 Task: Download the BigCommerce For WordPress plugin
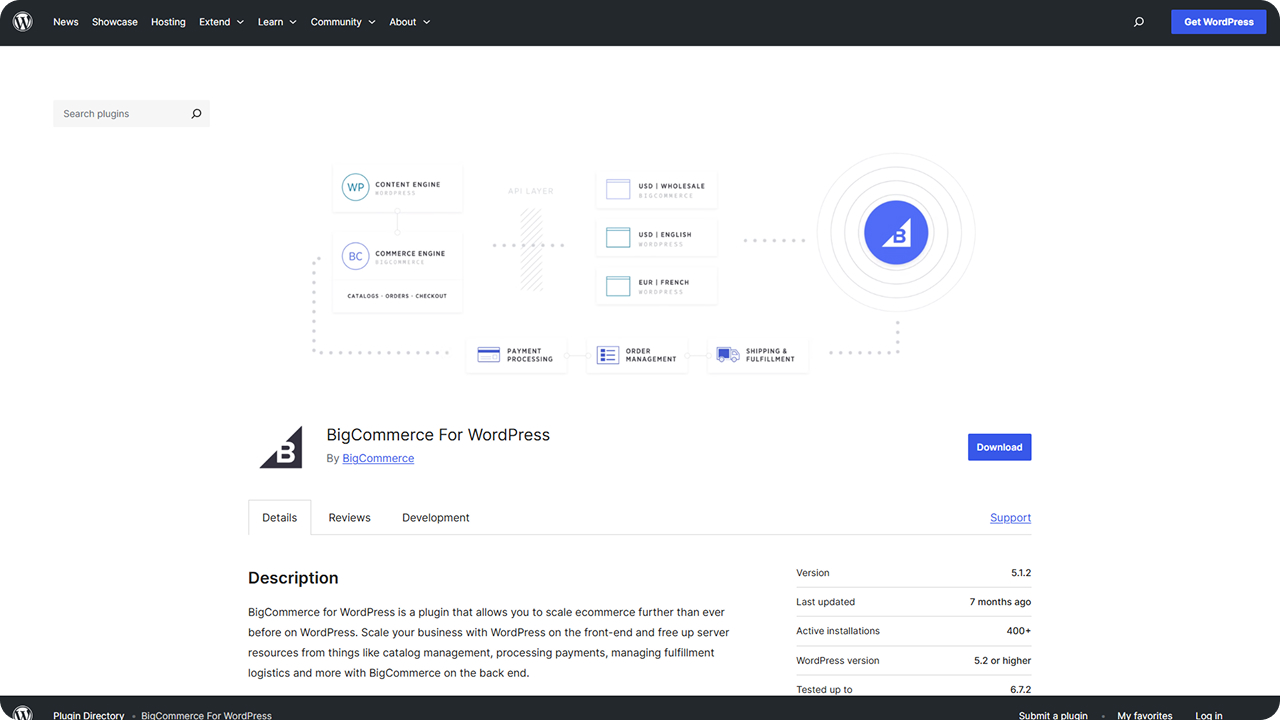tap(999, 447)
